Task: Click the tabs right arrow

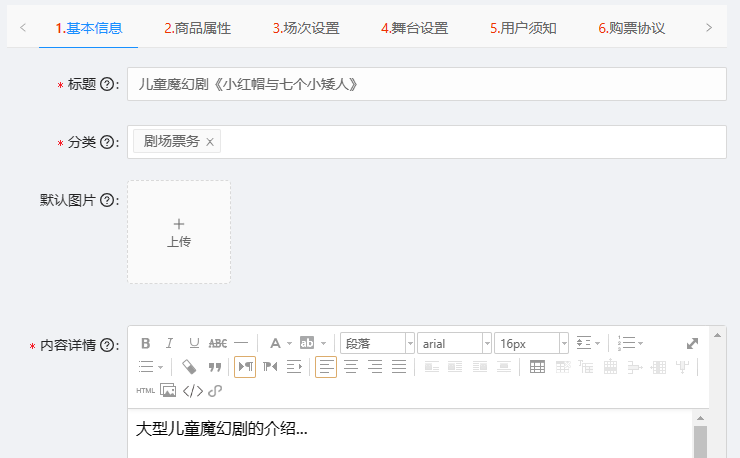Action: tap(709, 28)
